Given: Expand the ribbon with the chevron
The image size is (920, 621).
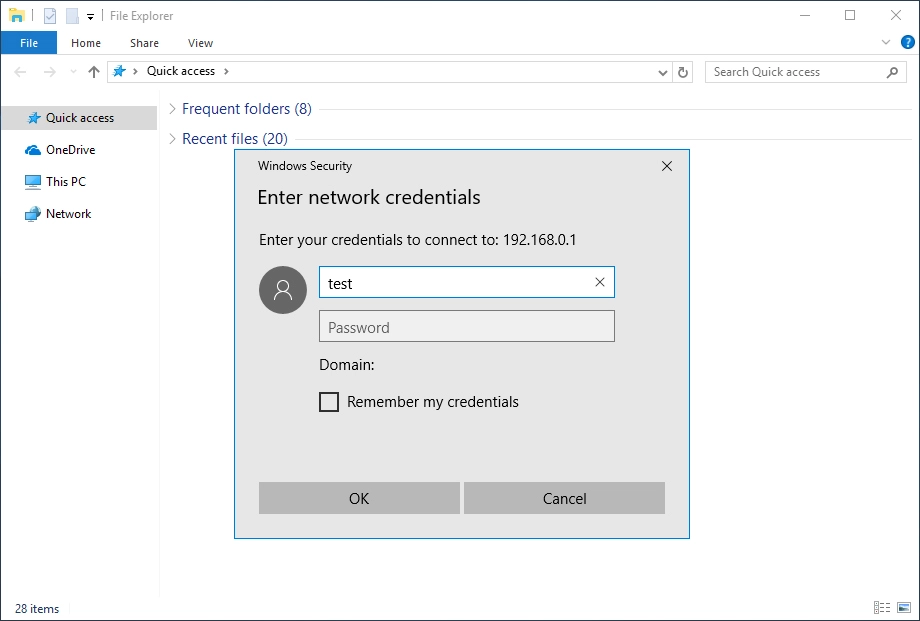Looking at the screenshot, I should click(886, 42).
